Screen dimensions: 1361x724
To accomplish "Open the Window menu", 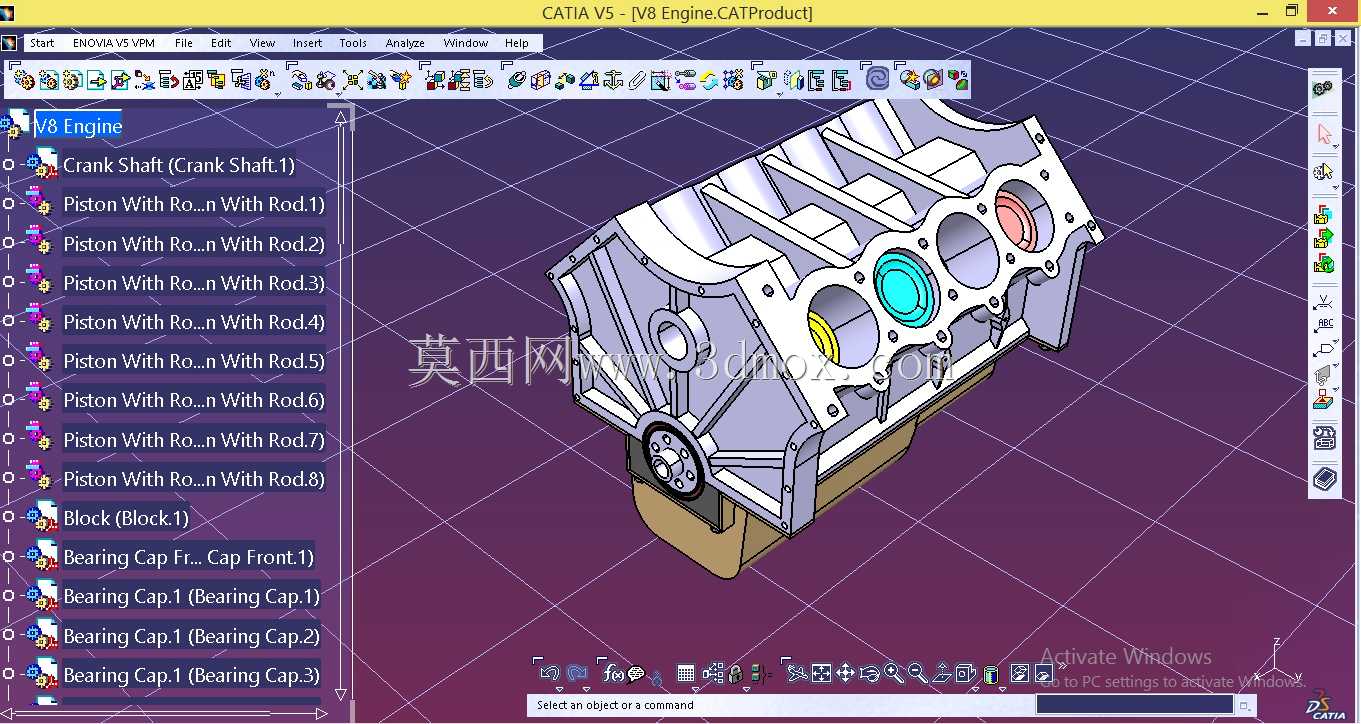I will point(466,43).
